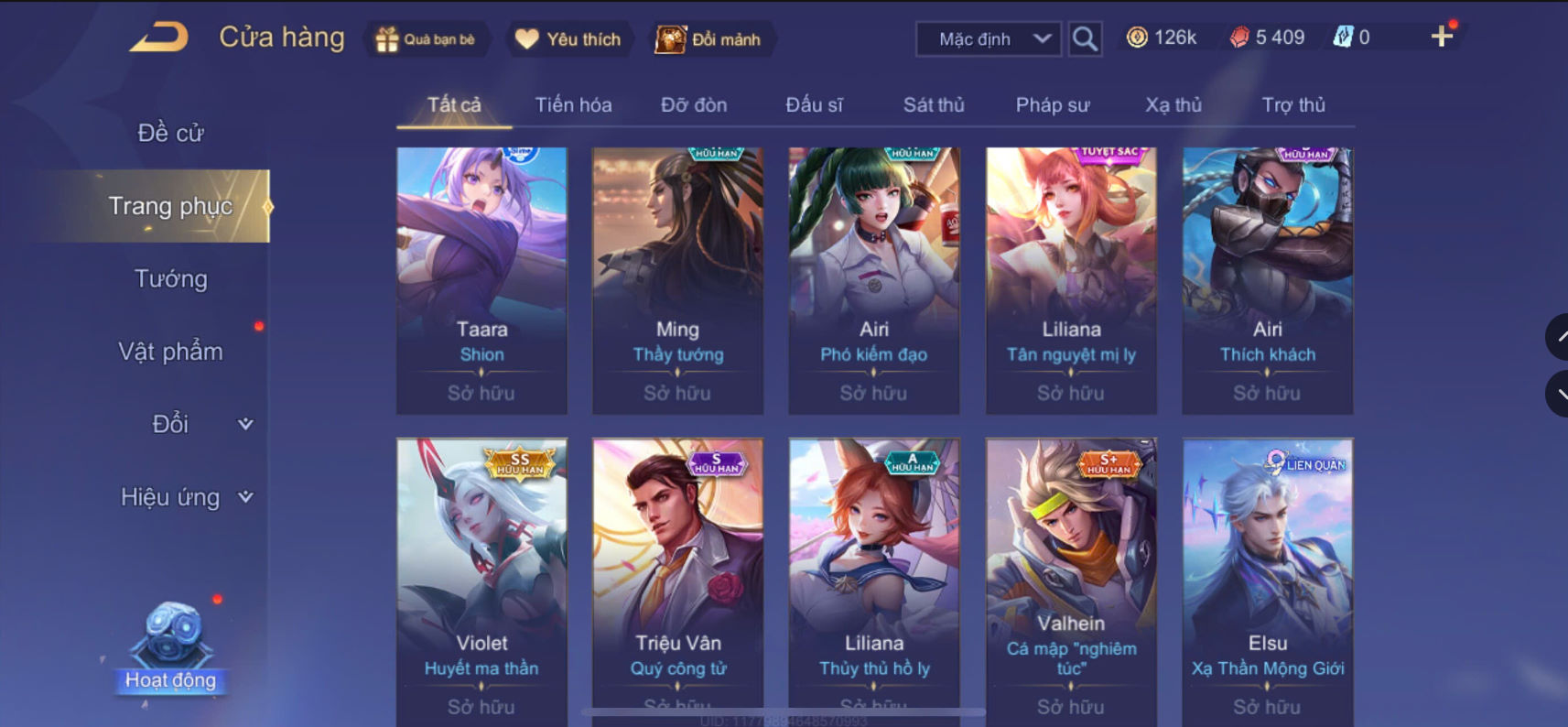Click the plus icon to add currency
Screen dimensions: 1568x727
pyautogui.click(x=1442, y=37)
